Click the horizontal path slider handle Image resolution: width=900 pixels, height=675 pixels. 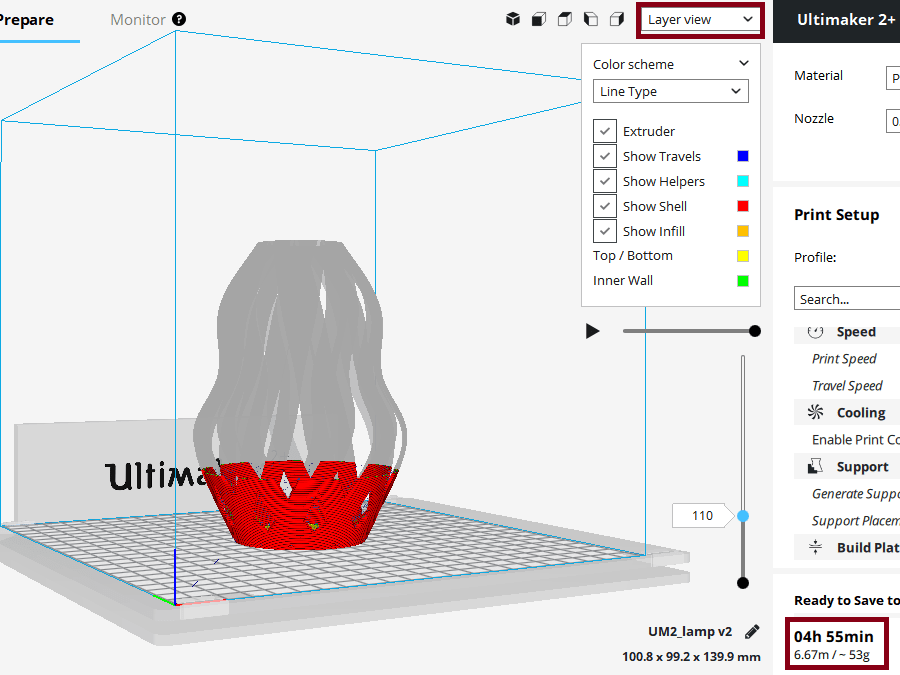point(755,331)
